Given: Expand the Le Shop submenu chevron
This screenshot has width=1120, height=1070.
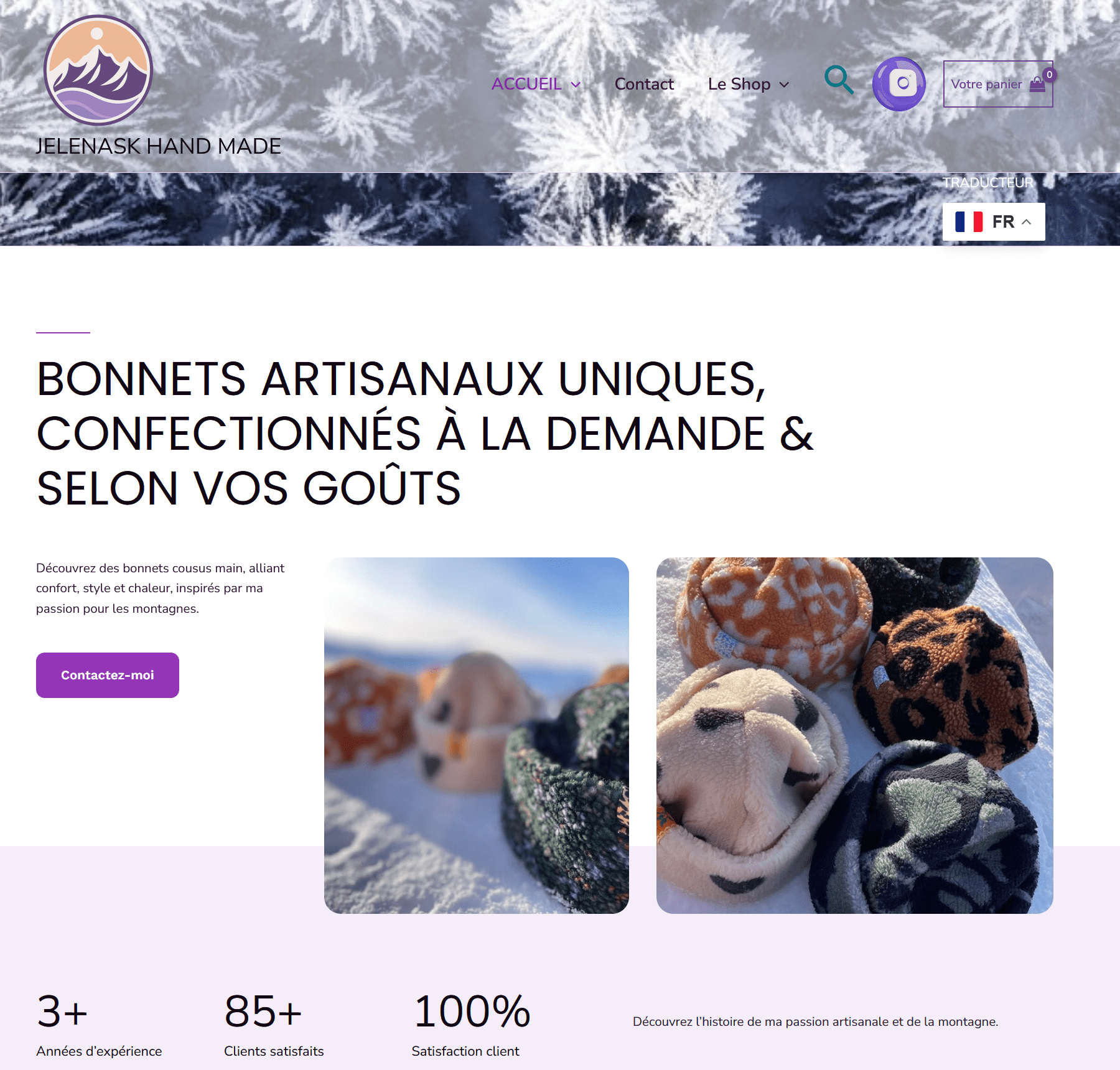Looking at the screenshot, I should coord(784,85).
